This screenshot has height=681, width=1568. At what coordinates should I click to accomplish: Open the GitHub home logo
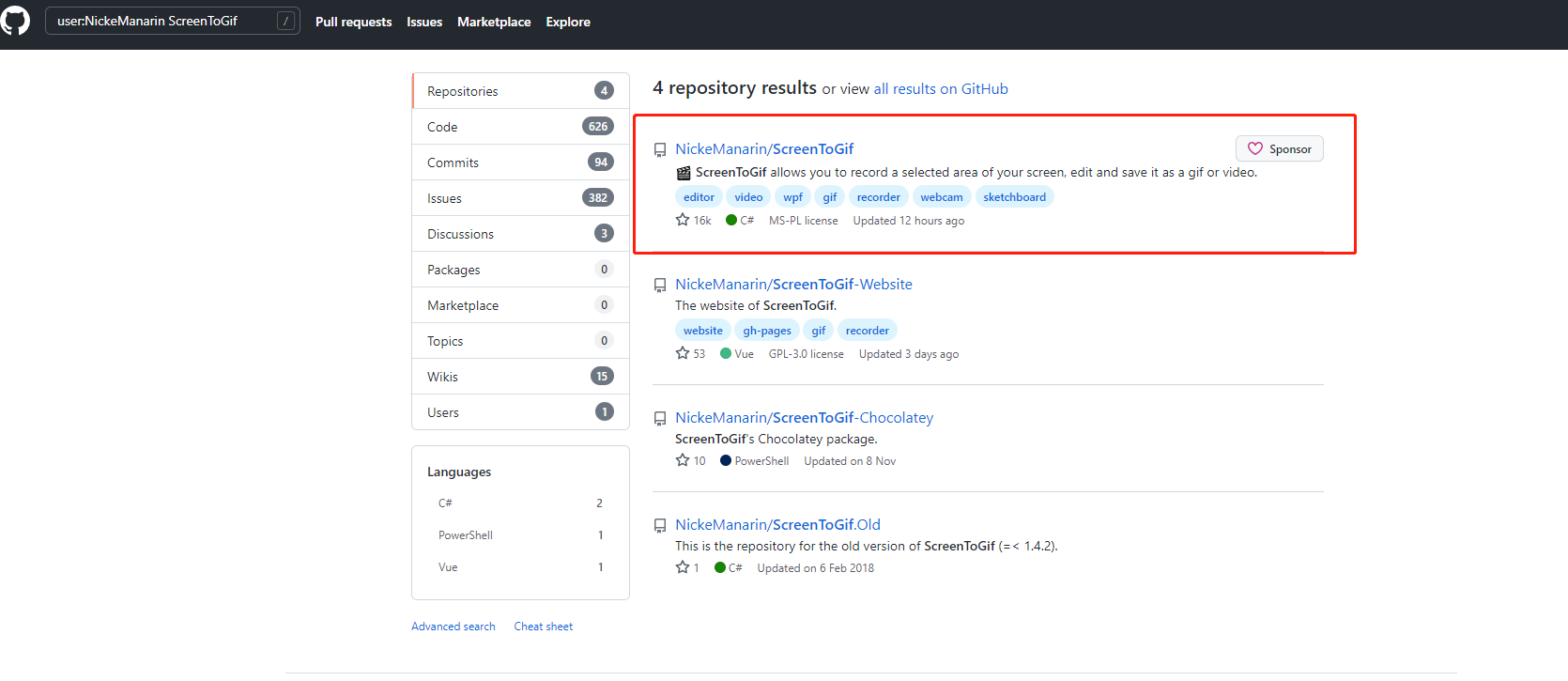tap(15, 21)
